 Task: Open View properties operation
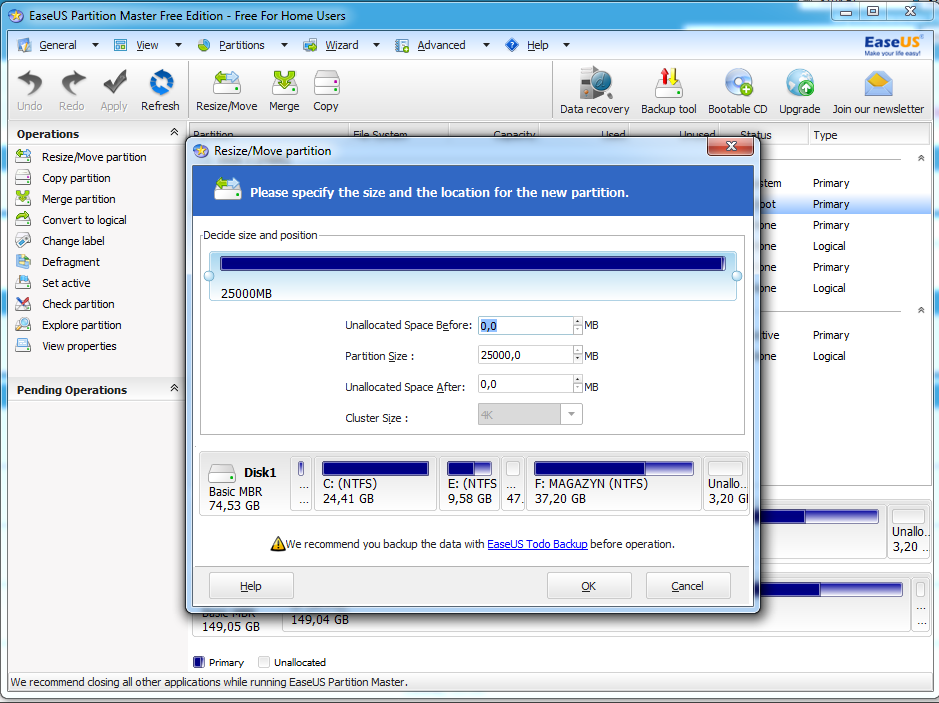[x=79, y=346]
